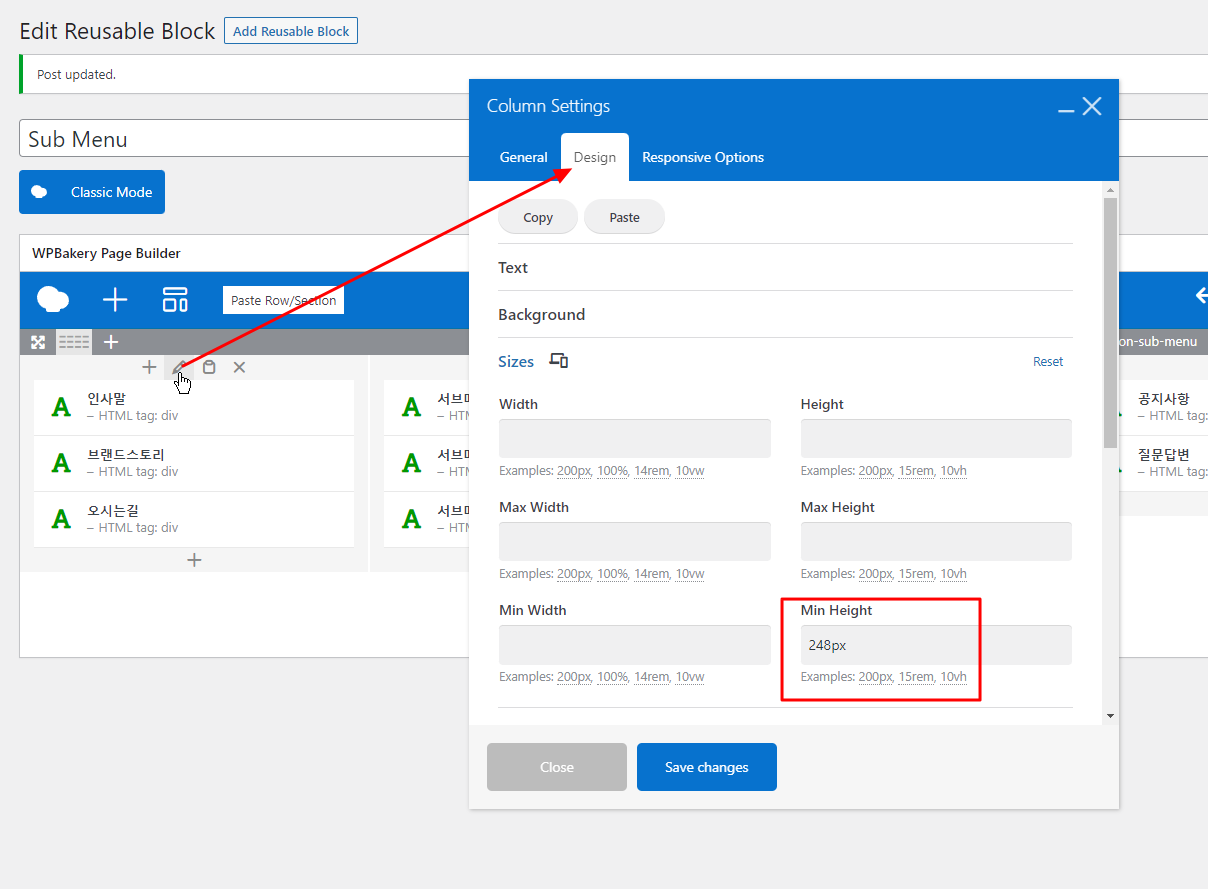Screen dimensions: 1208x889
Task: Select the 공지사항 element
Action: tap(1163, 407)
